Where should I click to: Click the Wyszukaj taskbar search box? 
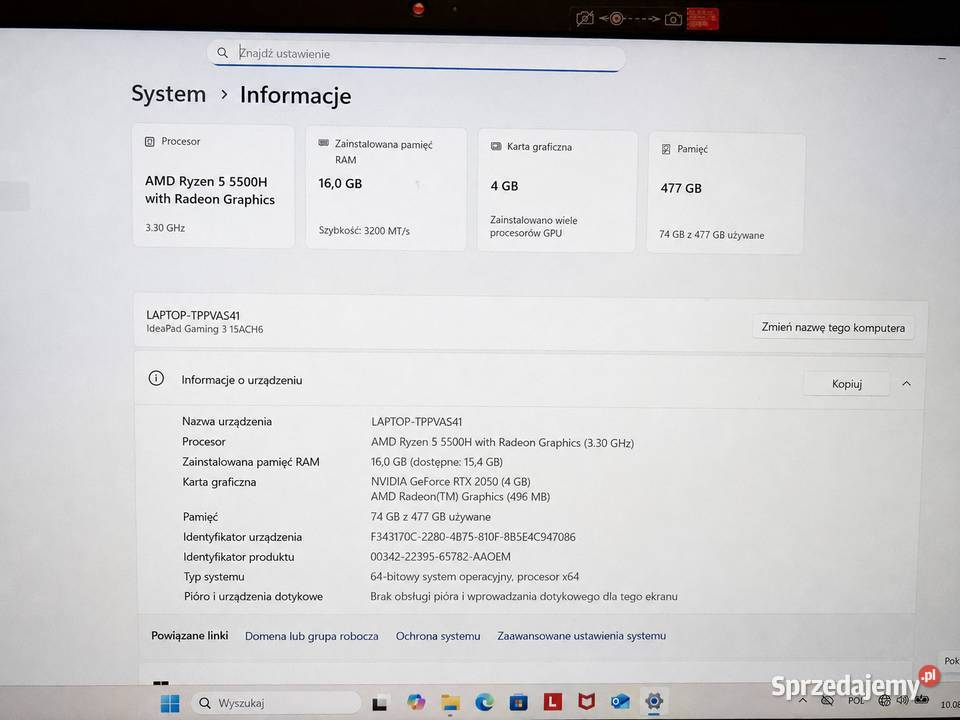[276, 703]
